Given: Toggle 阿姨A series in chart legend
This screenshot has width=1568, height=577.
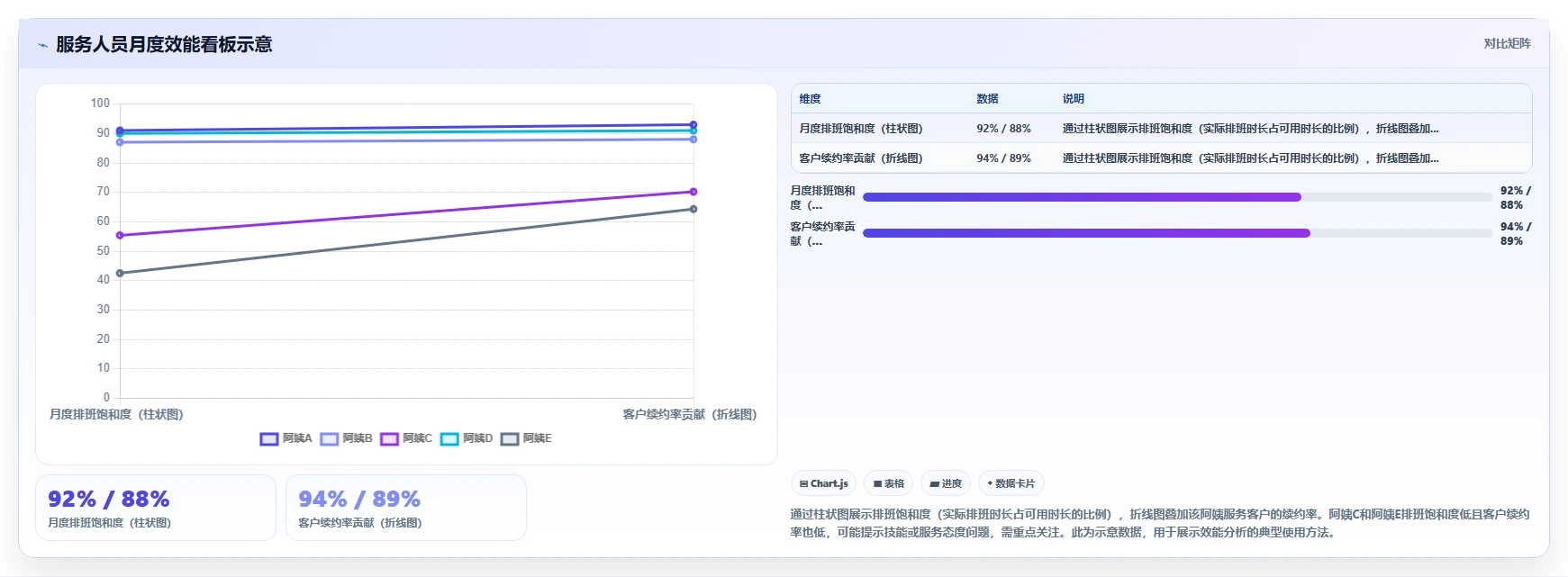Looking at the screenshot, I should [x=286, y=438].
